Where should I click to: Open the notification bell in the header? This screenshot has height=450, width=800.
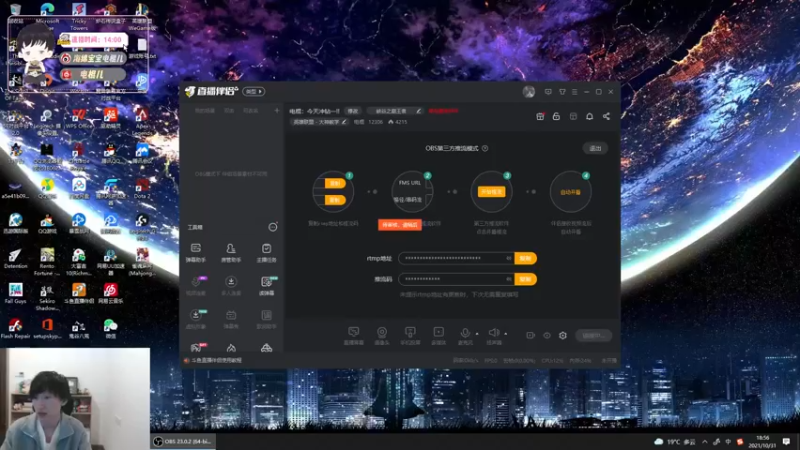tap(590, 116)
